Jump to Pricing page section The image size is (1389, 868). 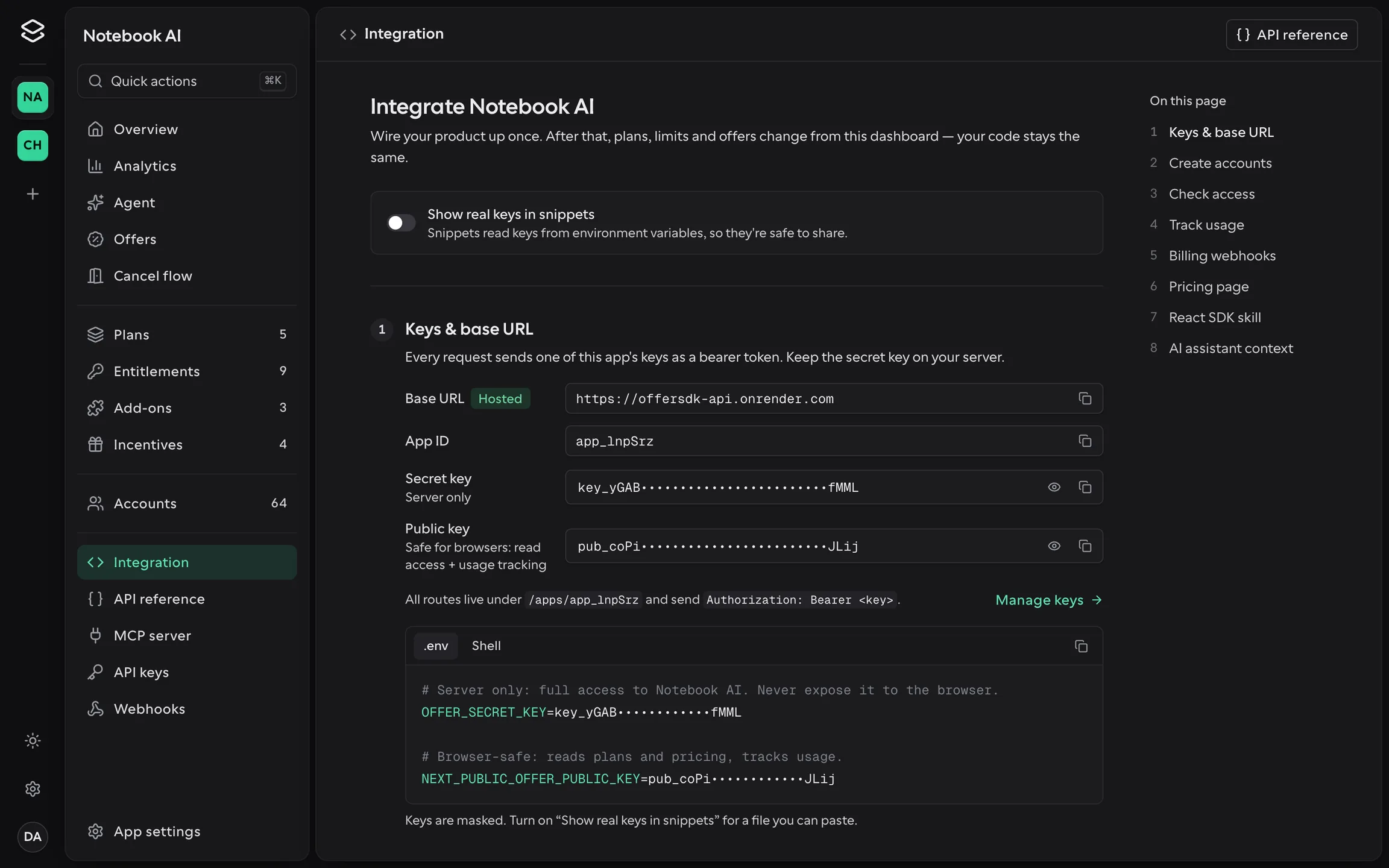(1209, 286)
